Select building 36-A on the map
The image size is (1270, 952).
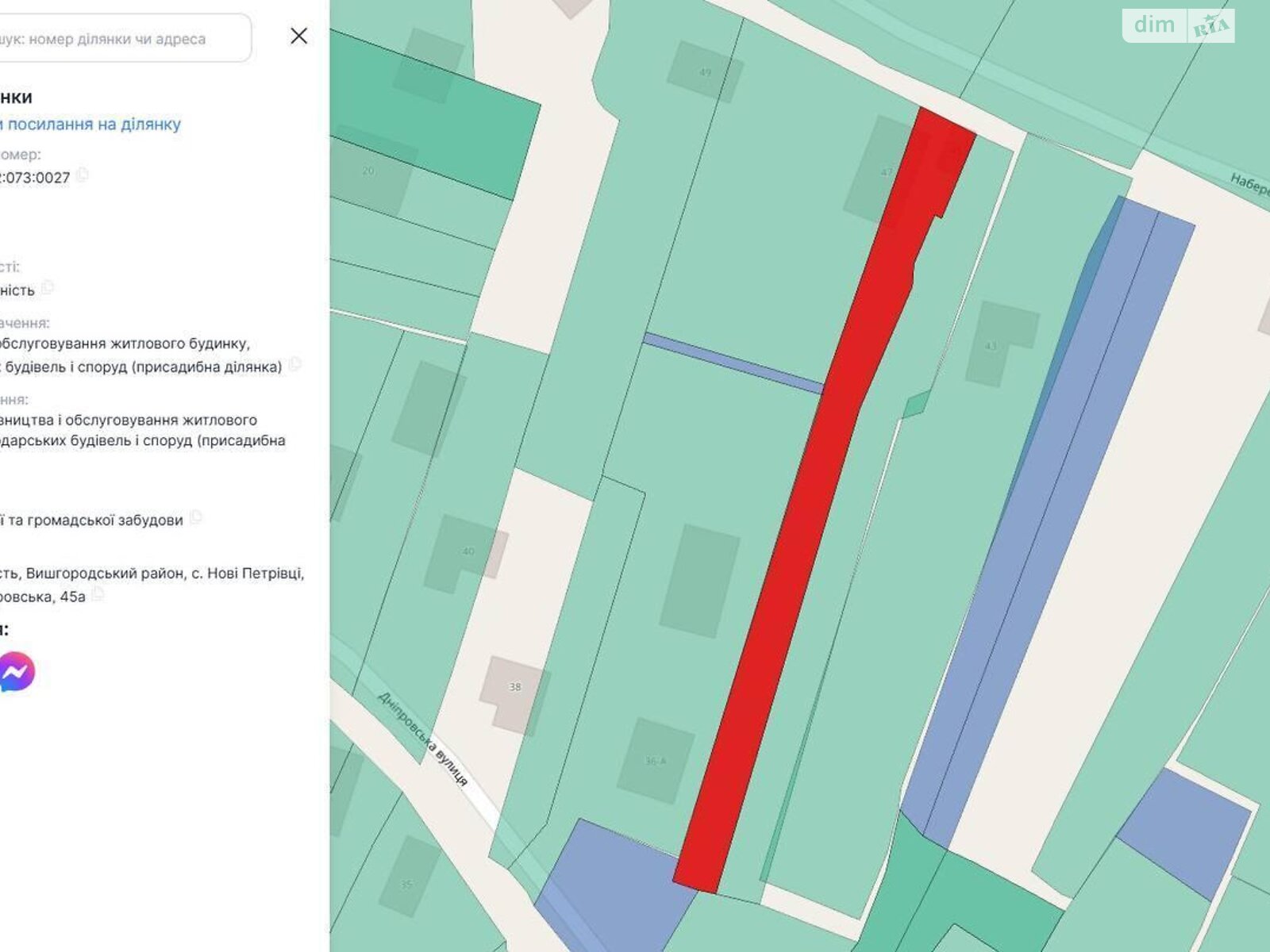click(x=656, y=761)
